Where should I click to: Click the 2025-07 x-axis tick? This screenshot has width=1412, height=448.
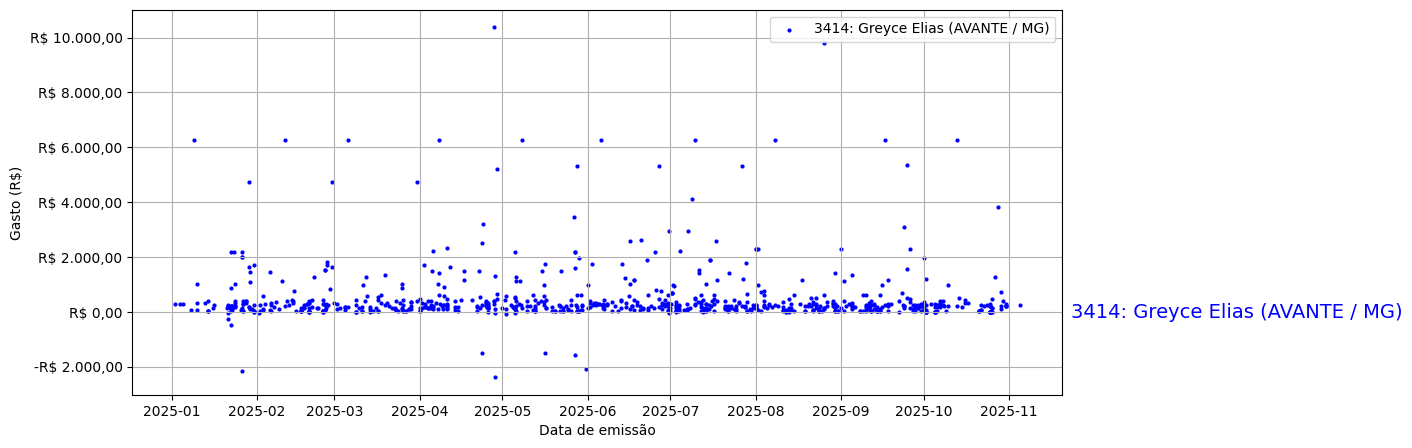pyautogui.click(x=669, y=411)
